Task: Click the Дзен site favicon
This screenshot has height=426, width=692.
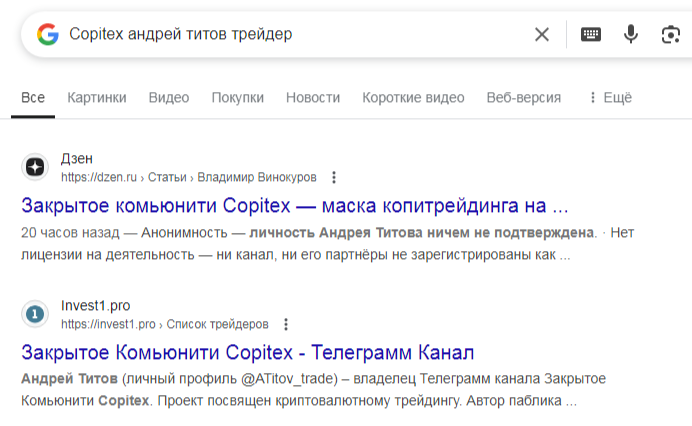Action: (35, 167)
